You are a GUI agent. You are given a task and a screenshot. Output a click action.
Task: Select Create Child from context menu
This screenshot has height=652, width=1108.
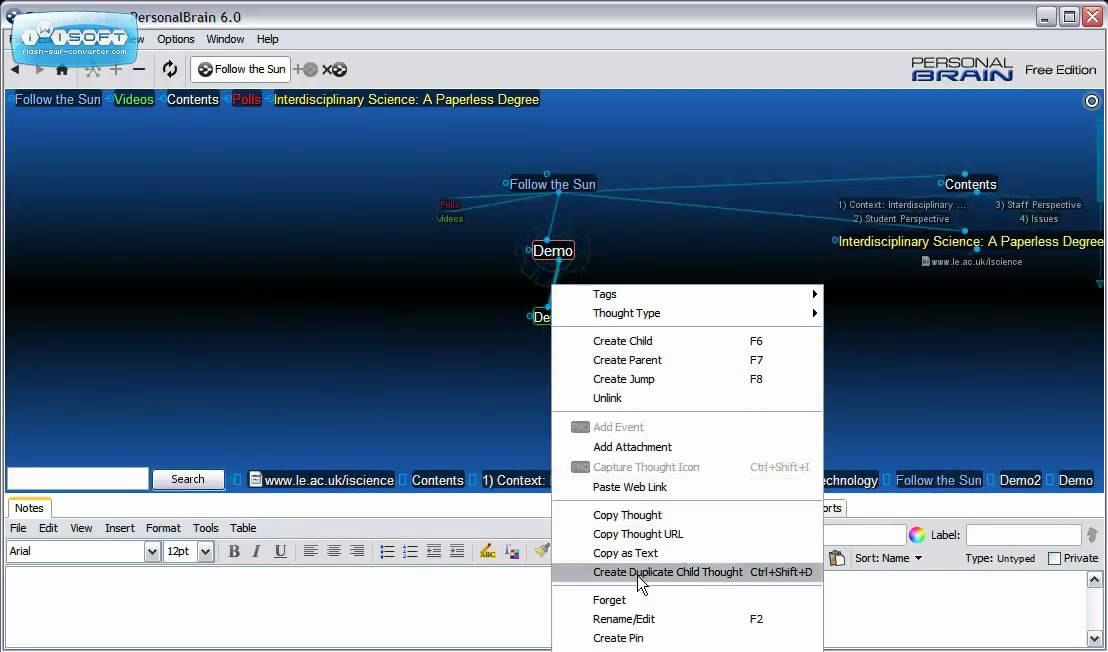click(687, 341)
